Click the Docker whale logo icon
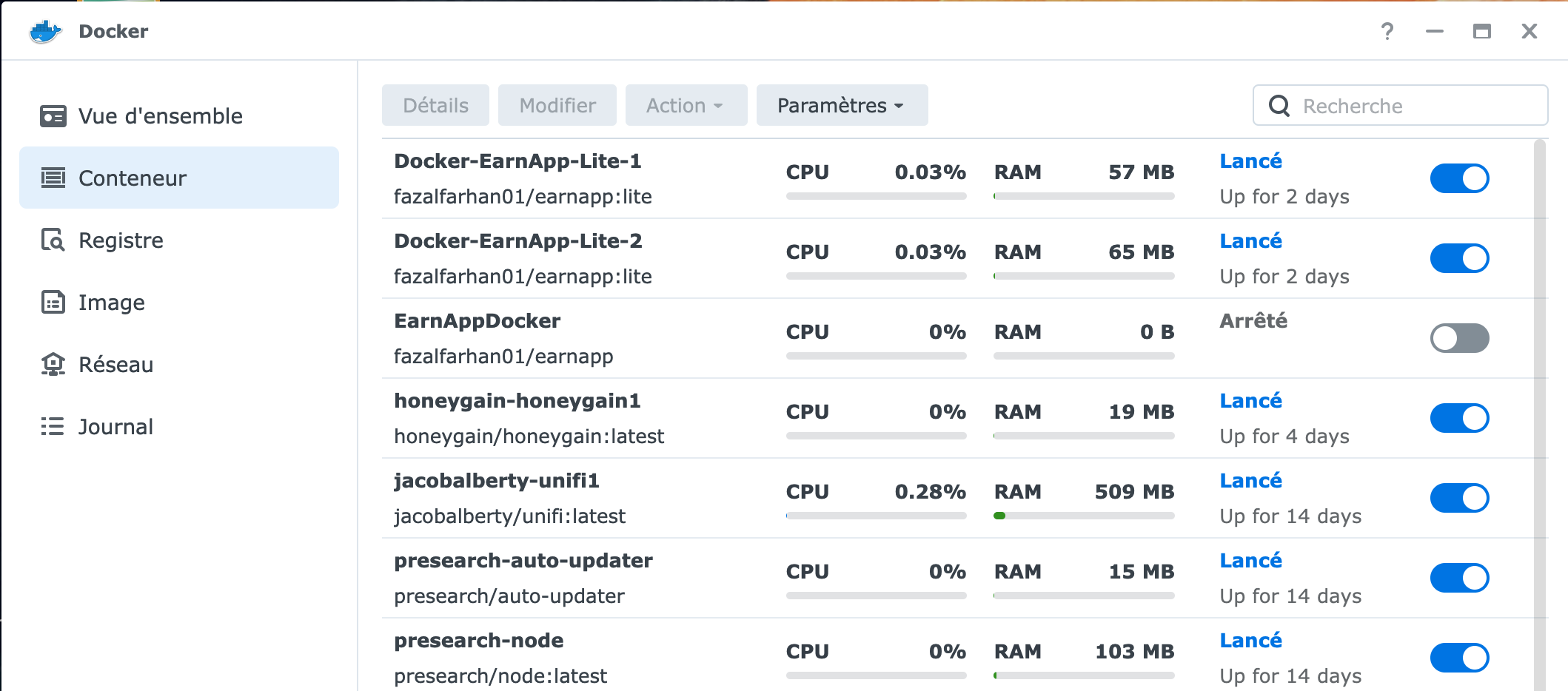The image size is (1568, 691). point(44,31)
